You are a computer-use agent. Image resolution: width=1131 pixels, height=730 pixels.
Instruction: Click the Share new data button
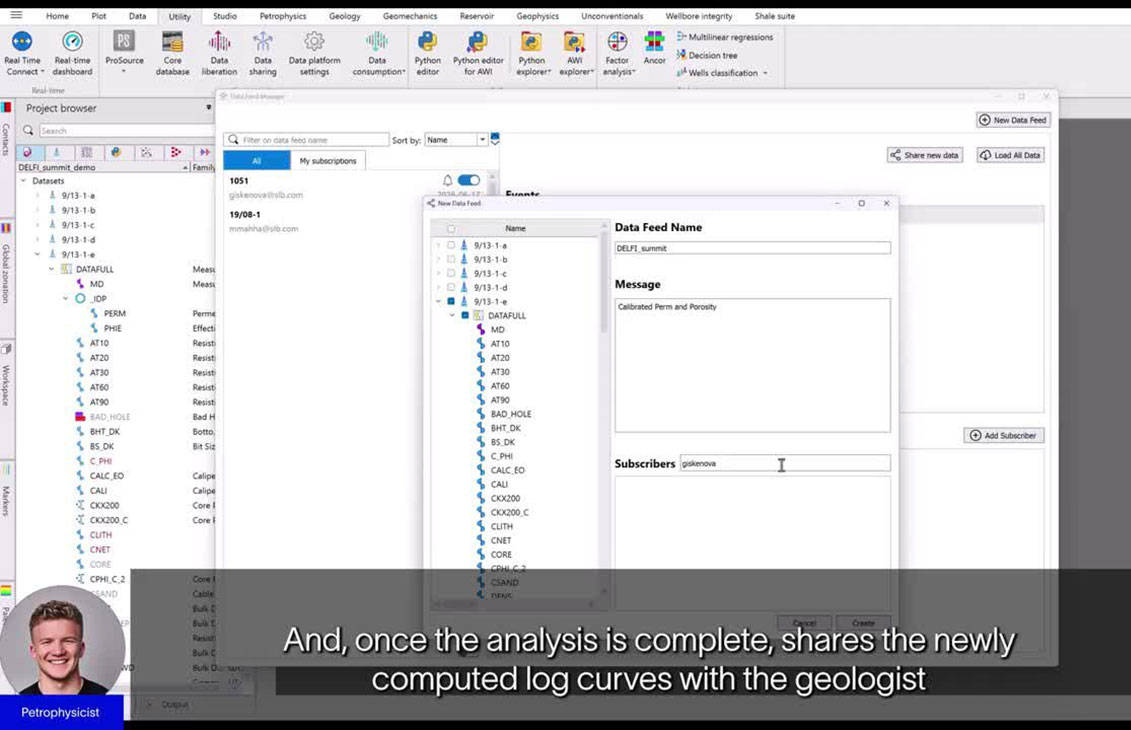pos(925,155)
